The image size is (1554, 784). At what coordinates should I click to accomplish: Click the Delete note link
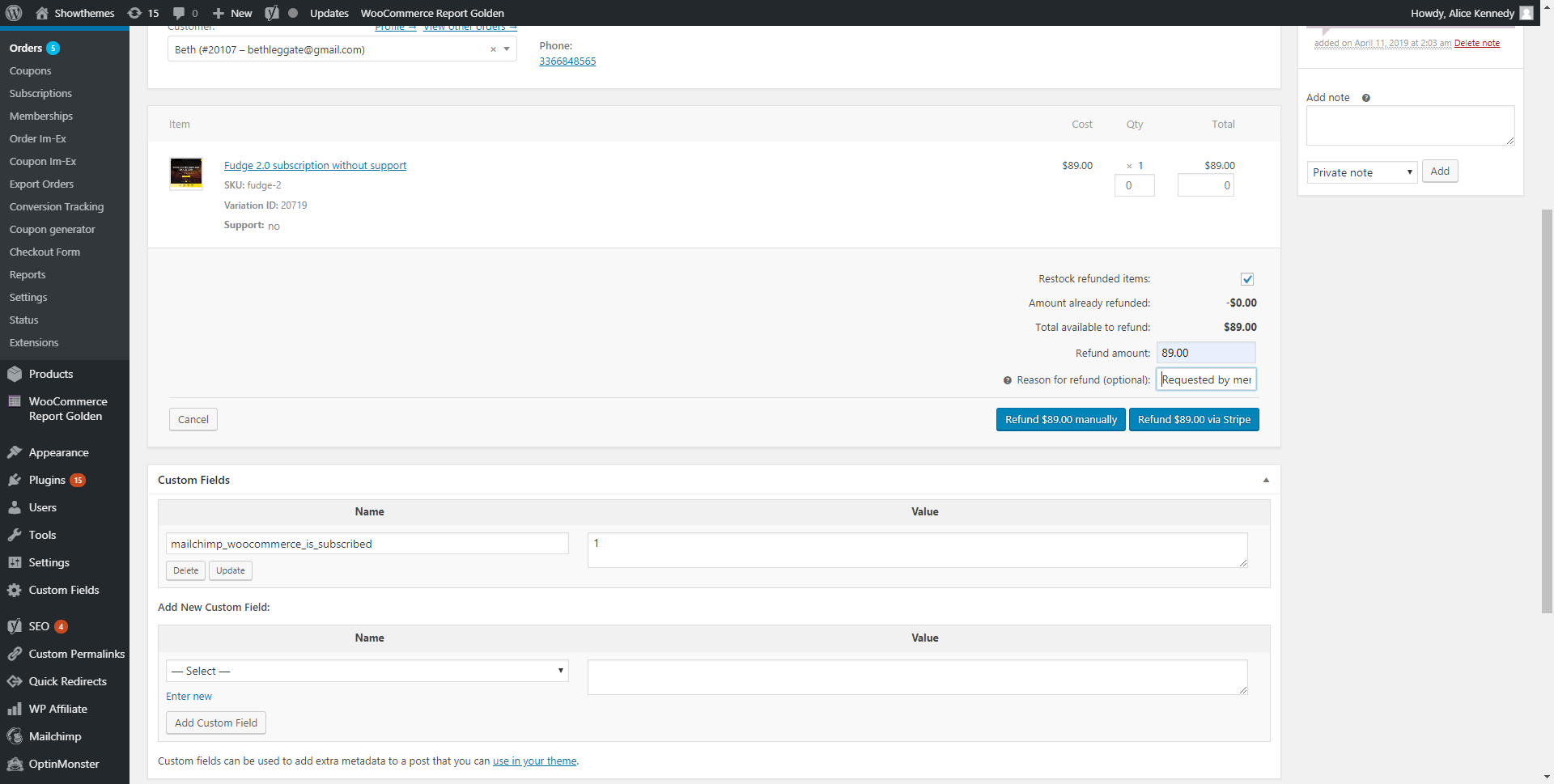tap(1476, 43)
